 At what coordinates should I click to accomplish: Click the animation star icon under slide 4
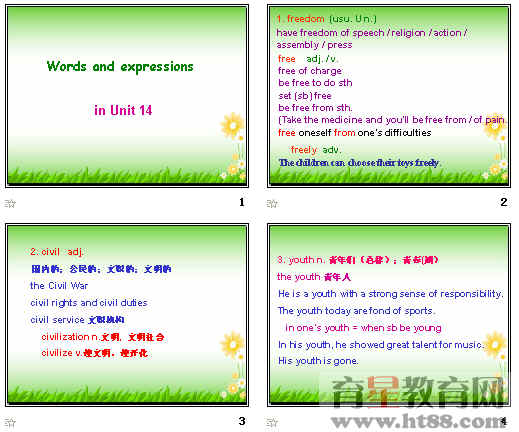pyautogui.click(x=272, y=423)
